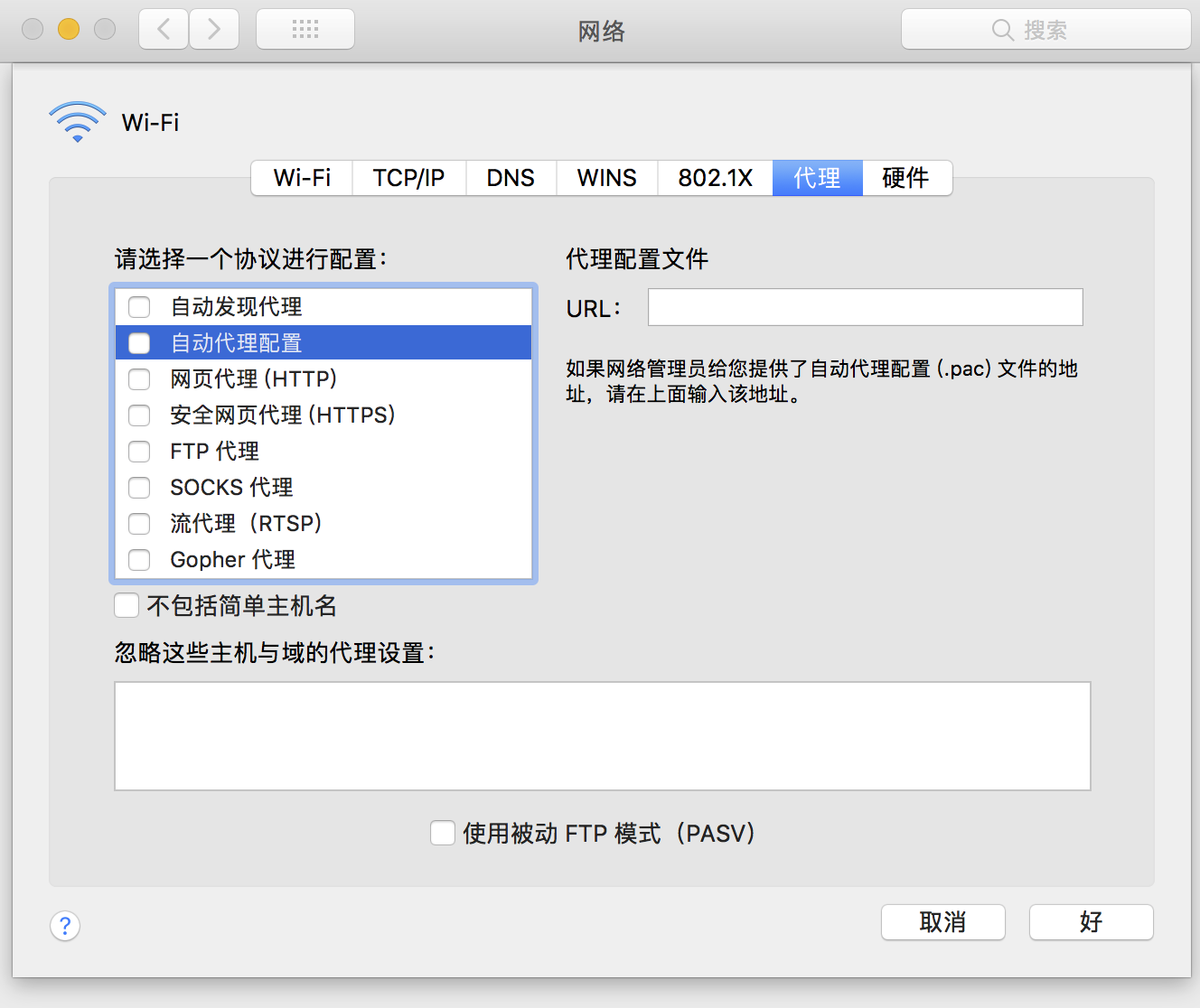This screenshot has width=1200, height=1008.
Task: Show all preferences grid button
Action: [x=305, y=30]
